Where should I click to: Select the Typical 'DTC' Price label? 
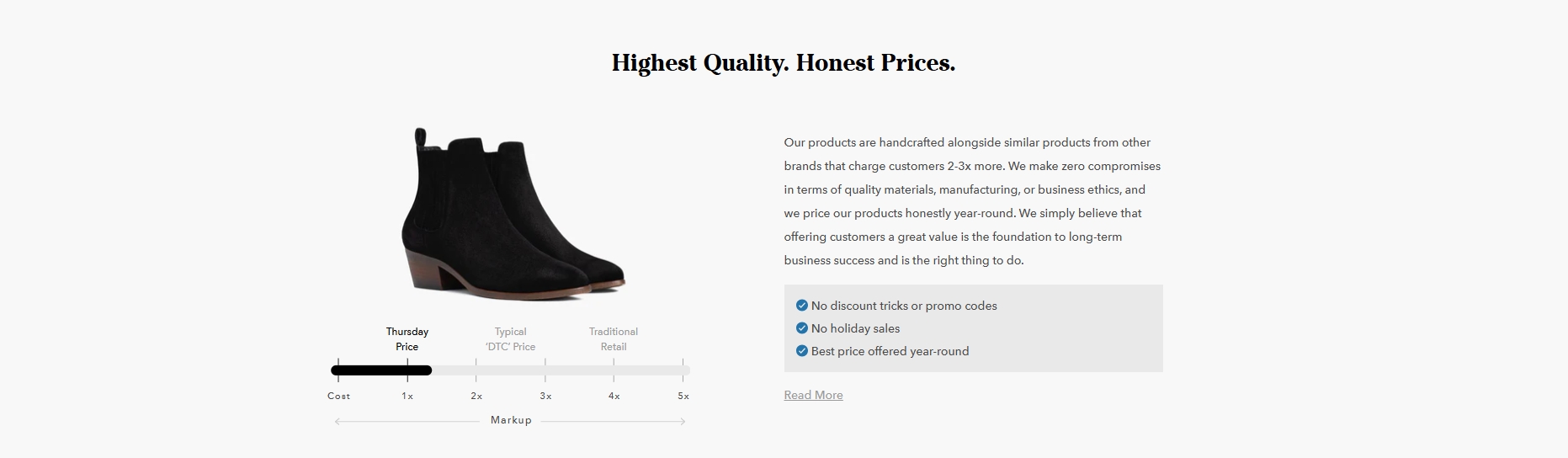coord(510,339)
